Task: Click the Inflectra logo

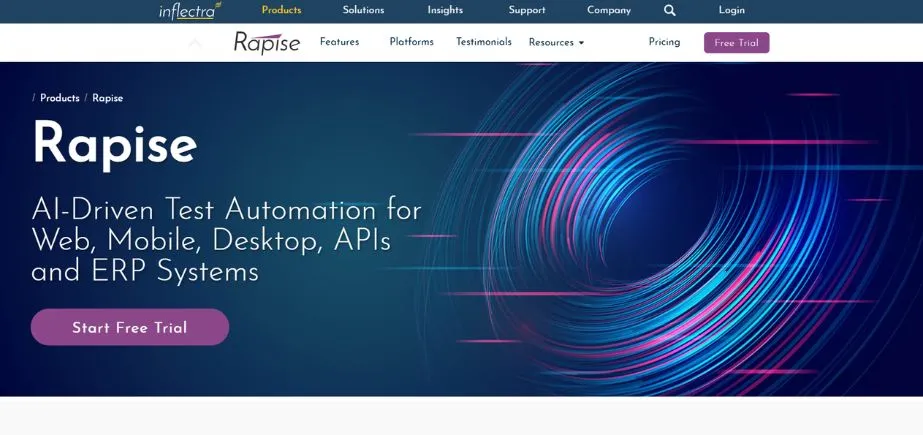Action: click(190, 11)
